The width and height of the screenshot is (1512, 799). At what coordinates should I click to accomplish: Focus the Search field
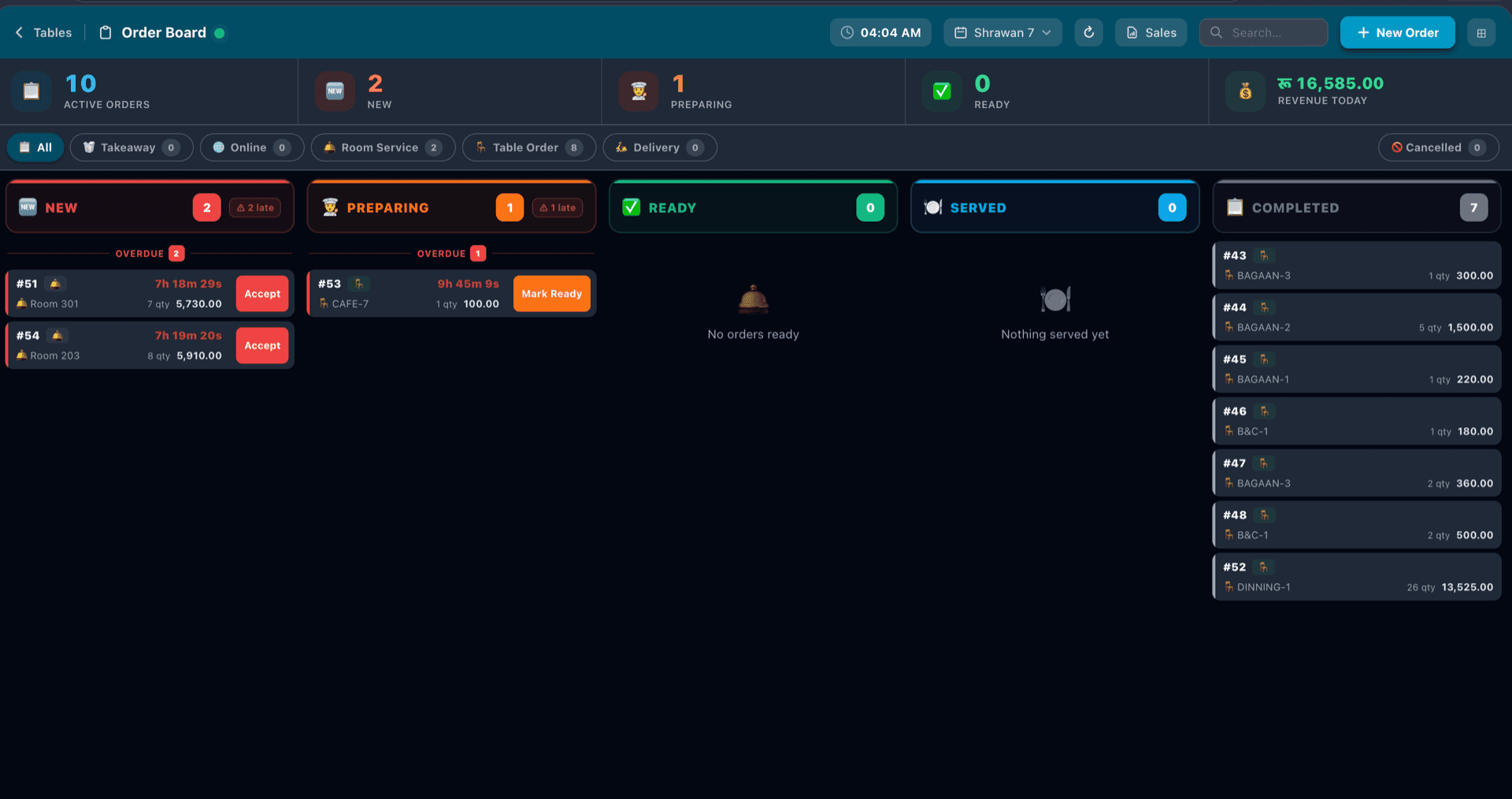[1263, 32]
